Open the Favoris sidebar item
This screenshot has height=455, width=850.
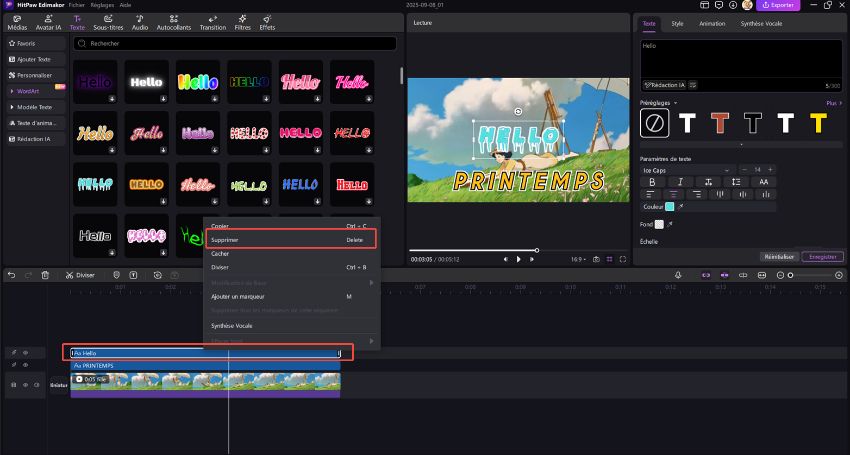[35, 43]
